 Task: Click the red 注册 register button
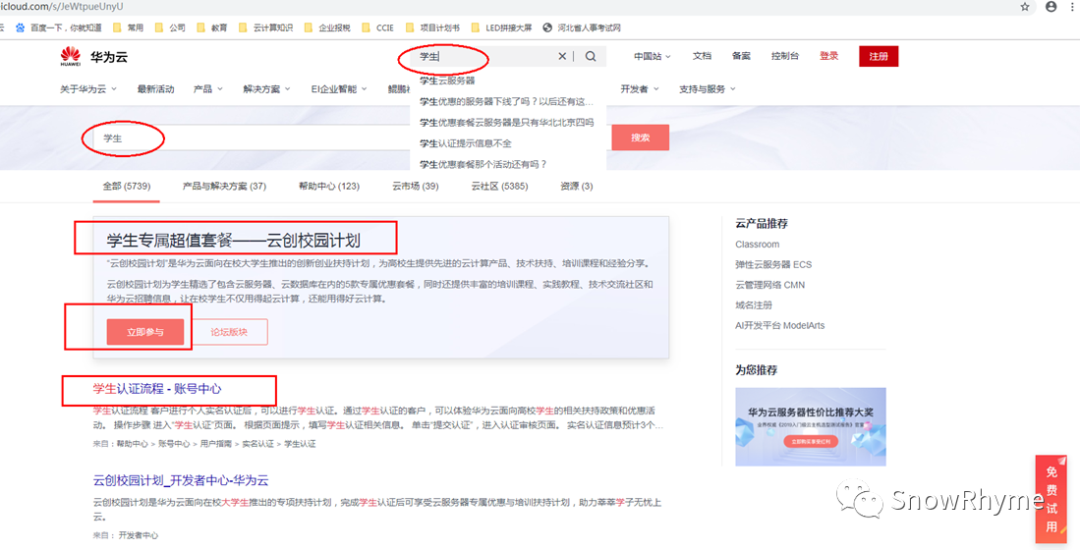[879, 56]
